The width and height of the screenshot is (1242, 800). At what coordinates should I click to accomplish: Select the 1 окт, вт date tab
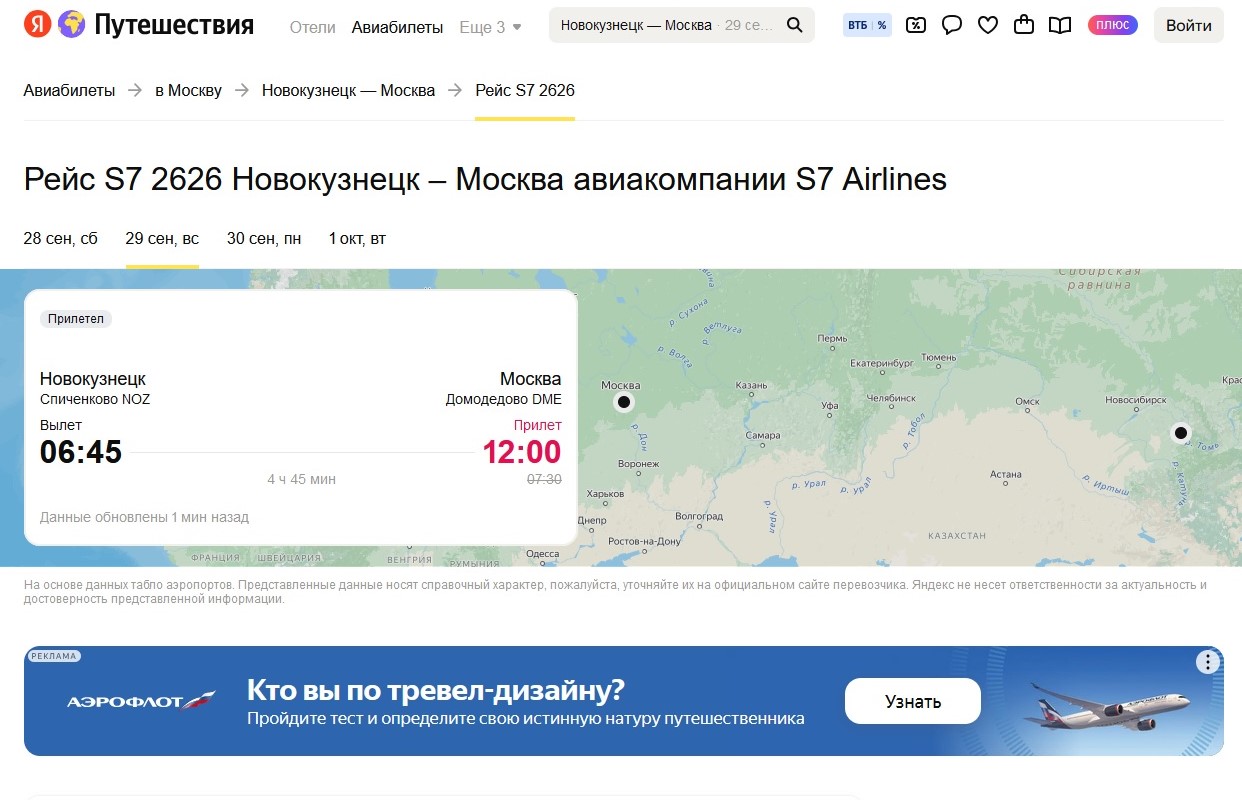click(357, 239)
